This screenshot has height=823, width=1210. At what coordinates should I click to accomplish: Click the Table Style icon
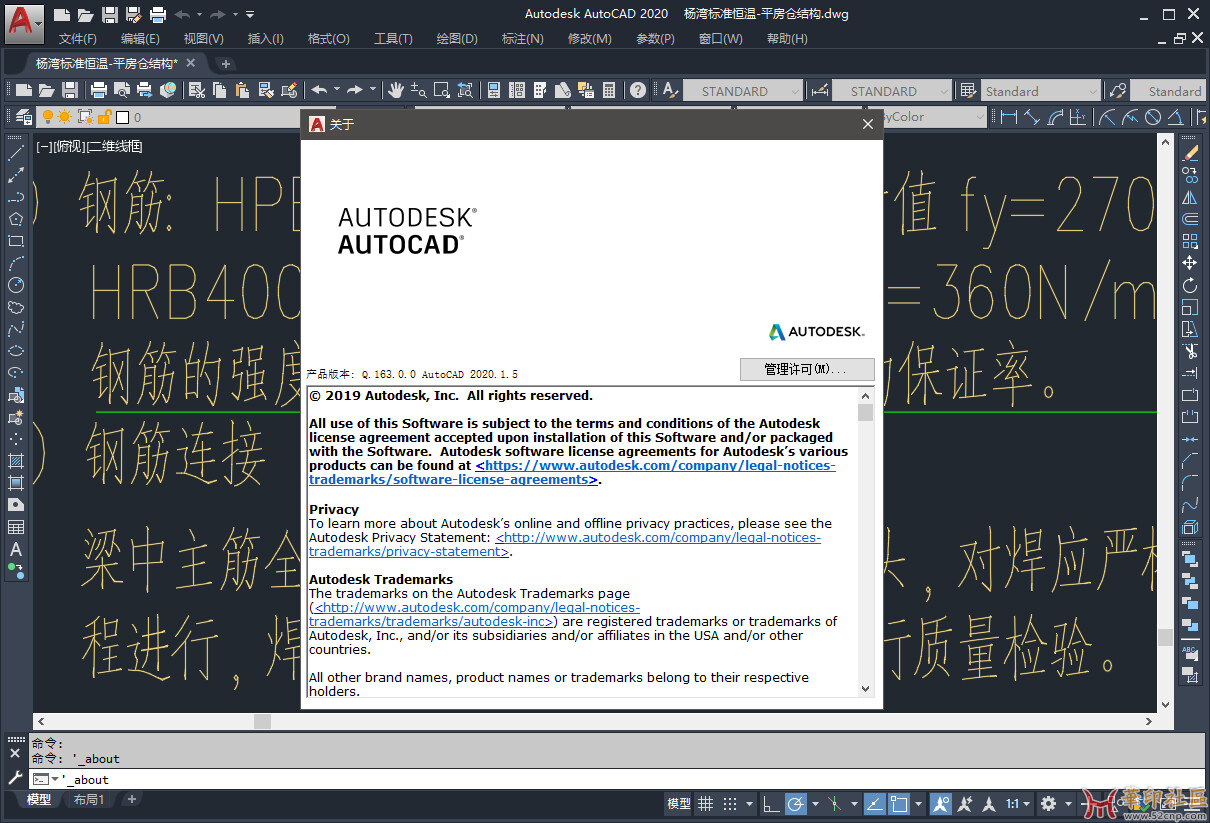click(x=968, y=90)
